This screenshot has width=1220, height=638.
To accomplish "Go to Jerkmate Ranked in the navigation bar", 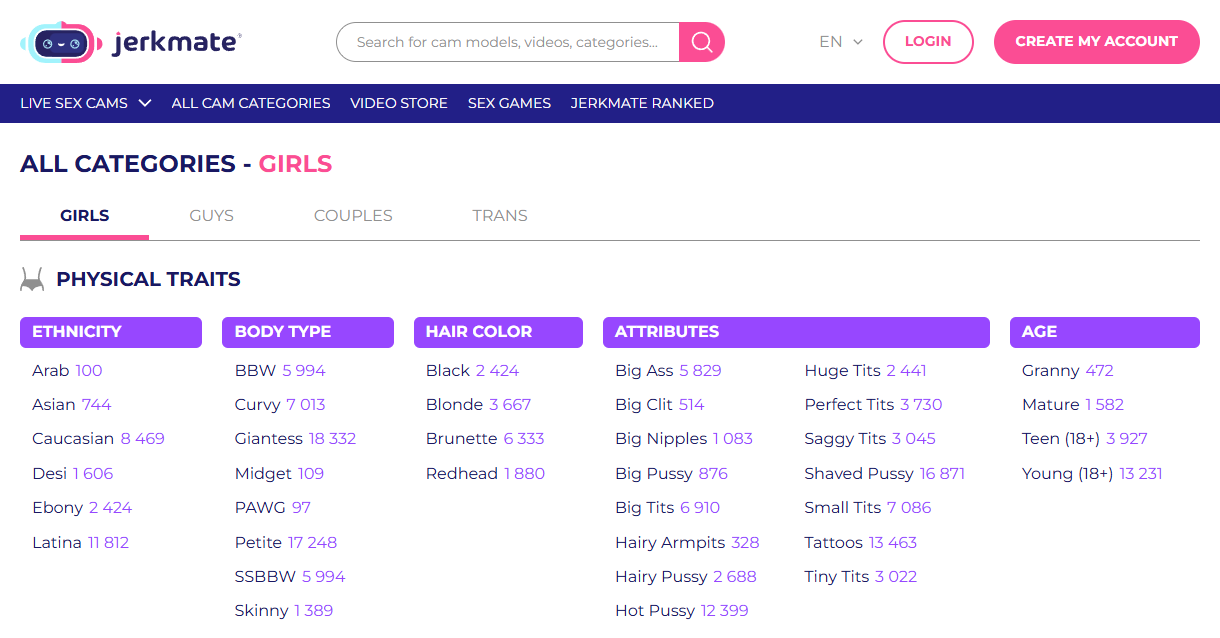I will pos(641,103).
